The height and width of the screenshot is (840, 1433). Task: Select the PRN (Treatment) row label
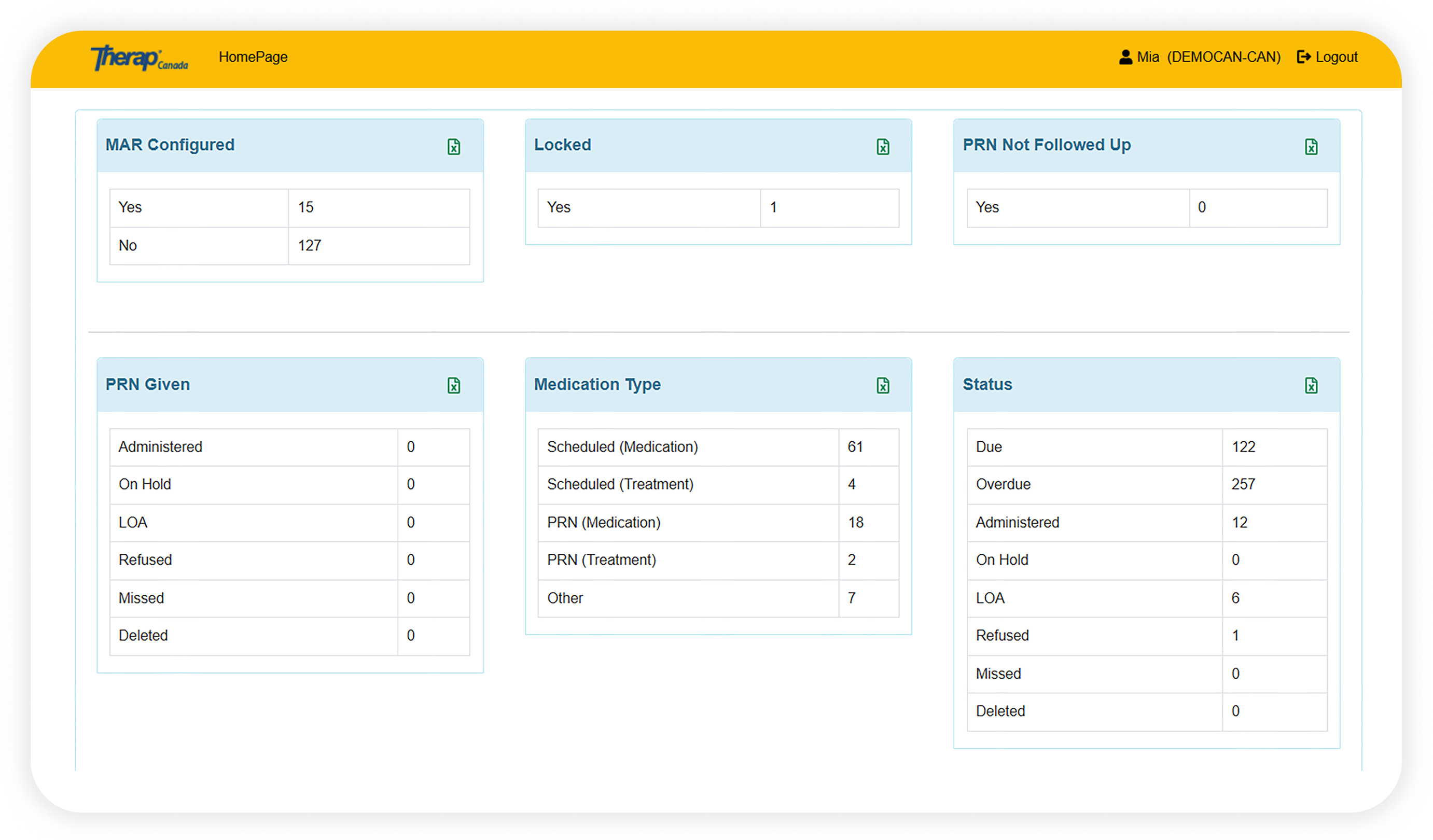[602, 560]
